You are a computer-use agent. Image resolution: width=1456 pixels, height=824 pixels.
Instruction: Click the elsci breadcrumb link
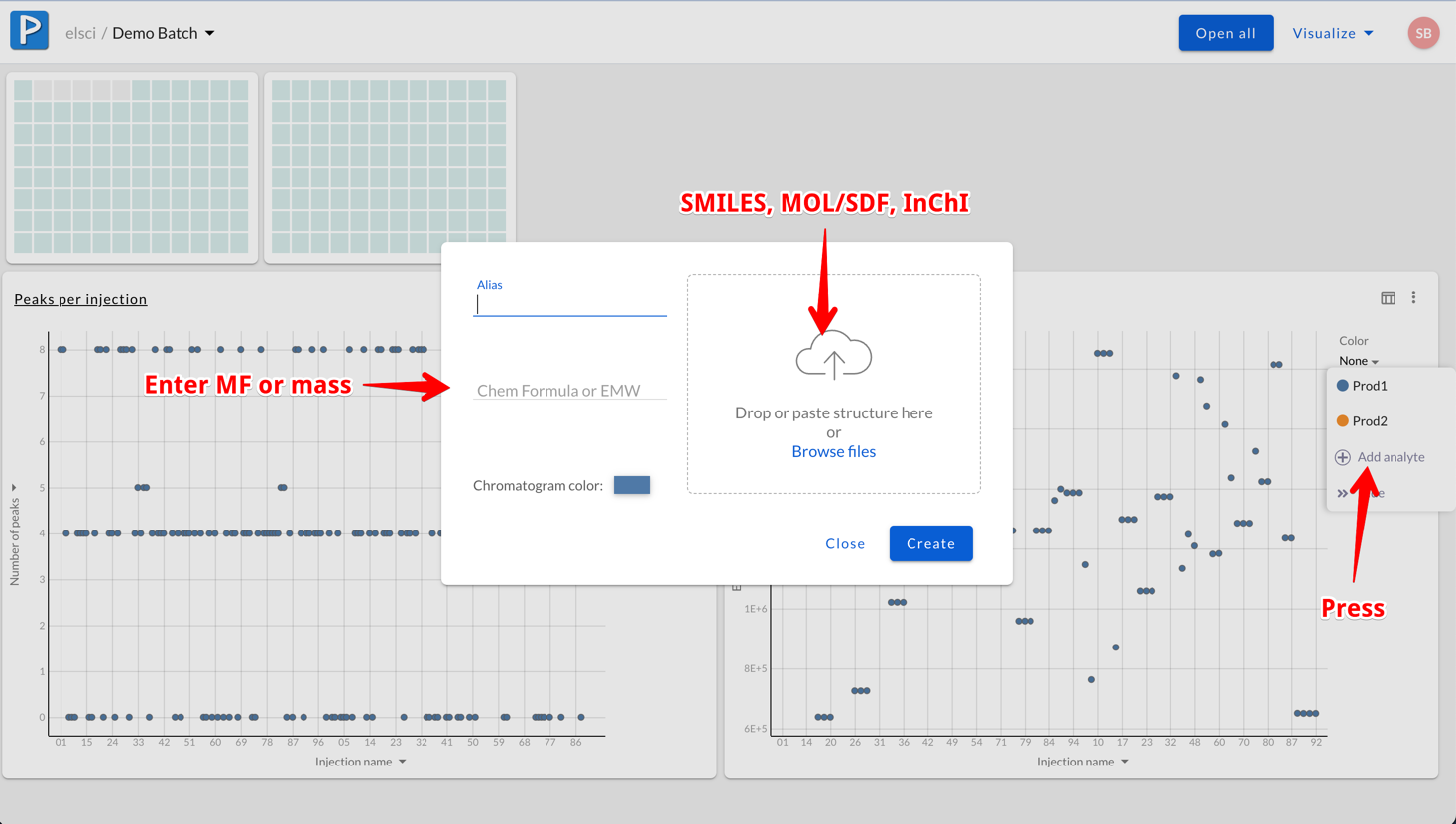click(x=80, y=33)
